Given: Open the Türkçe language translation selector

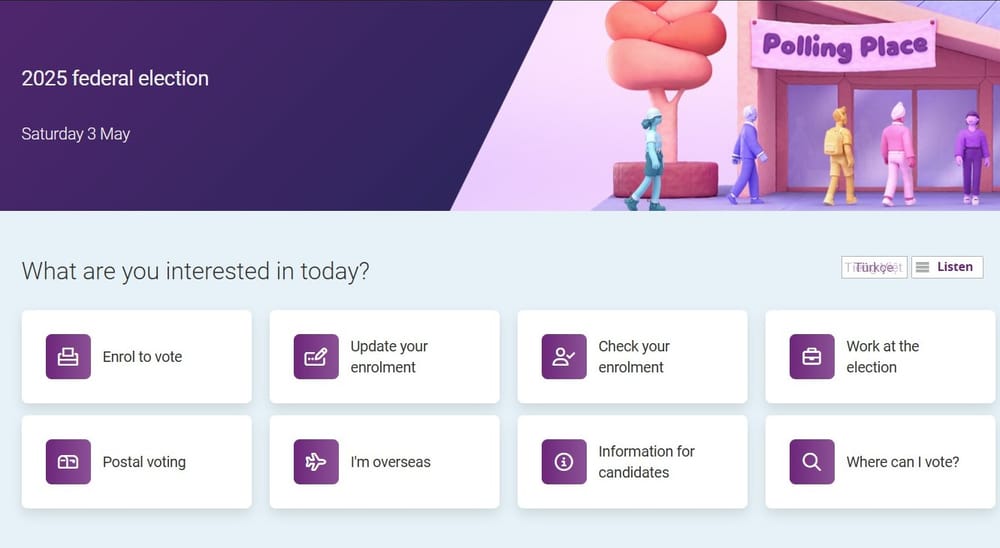Looking at the screenshot, I should 874,267.
